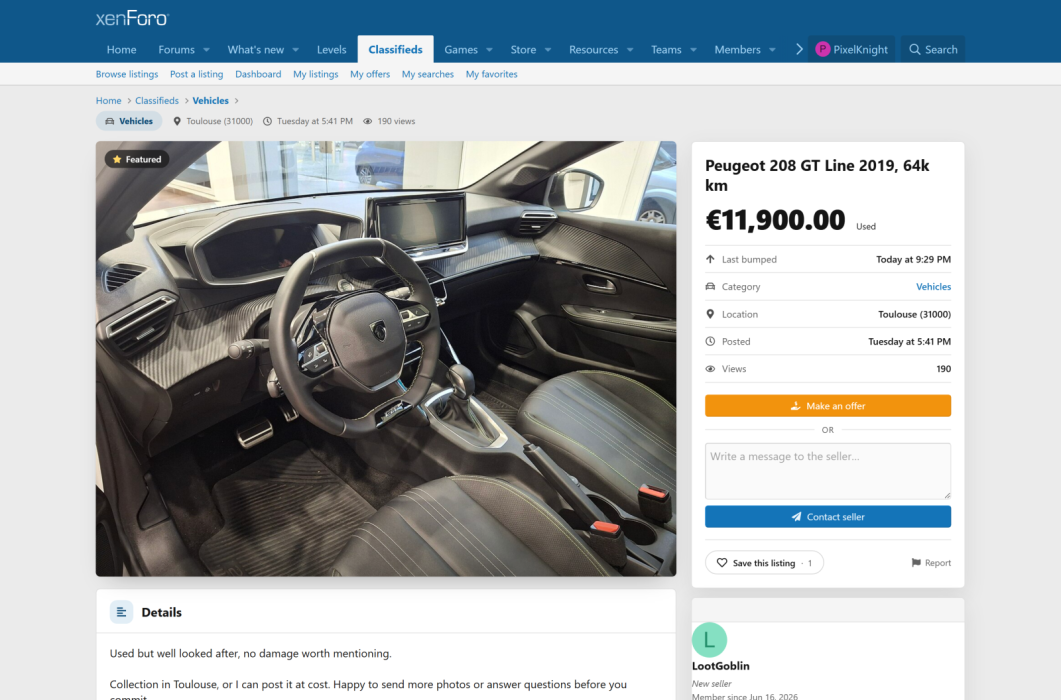The height and width of the screenshot is (700, 1061).
Task: Open My searches link
Action: coord(428,74)
